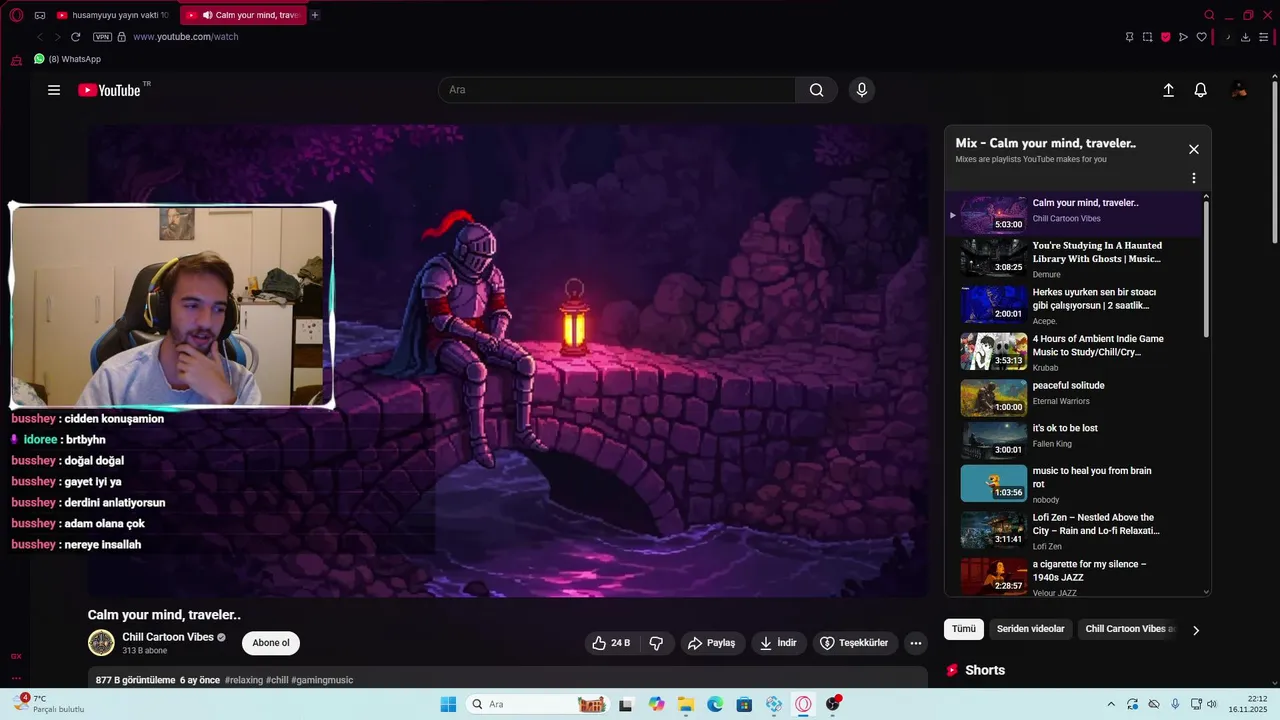Open File Explorer from taskbar

(686, 704)
